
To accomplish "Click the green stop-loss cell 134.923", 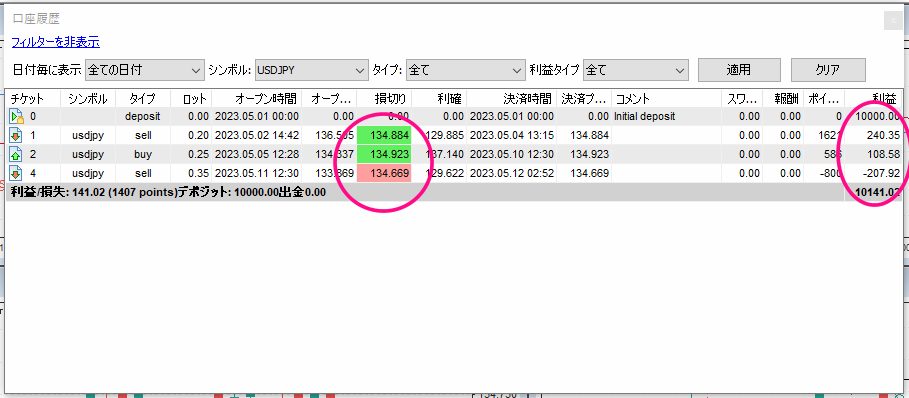I will click(384, 154).
